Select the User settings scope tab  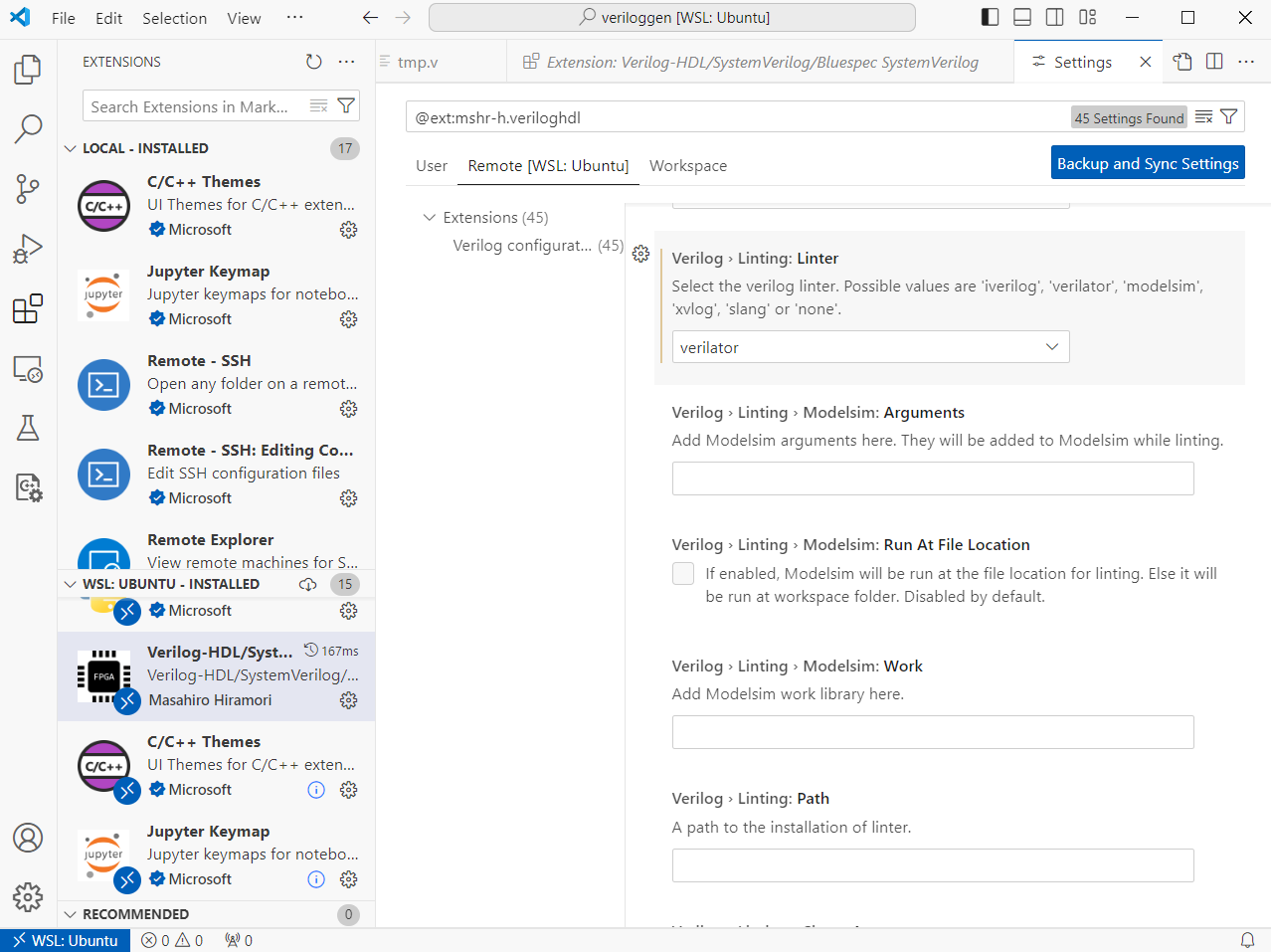point(432,165)
